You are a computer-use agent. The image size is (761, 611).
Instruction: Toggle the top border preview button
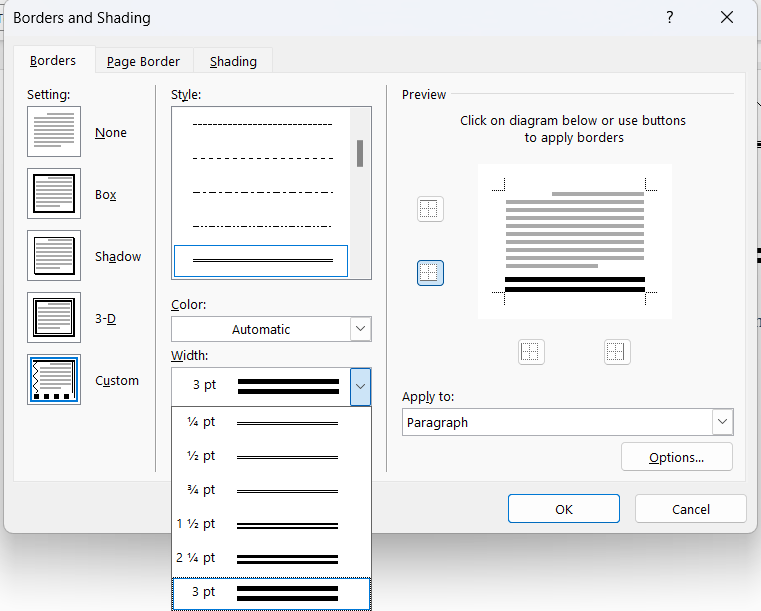tap(430, 209)
